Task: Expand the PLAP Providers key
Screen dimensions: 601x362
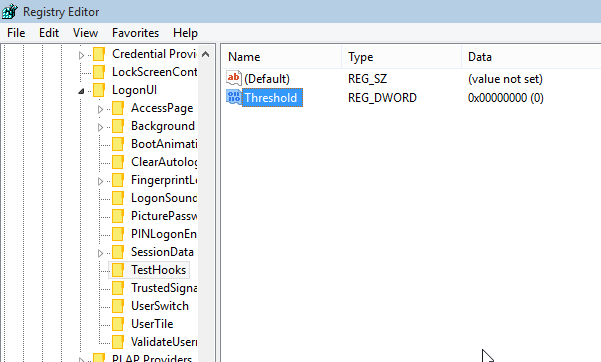Action: [x=81, y=360]
